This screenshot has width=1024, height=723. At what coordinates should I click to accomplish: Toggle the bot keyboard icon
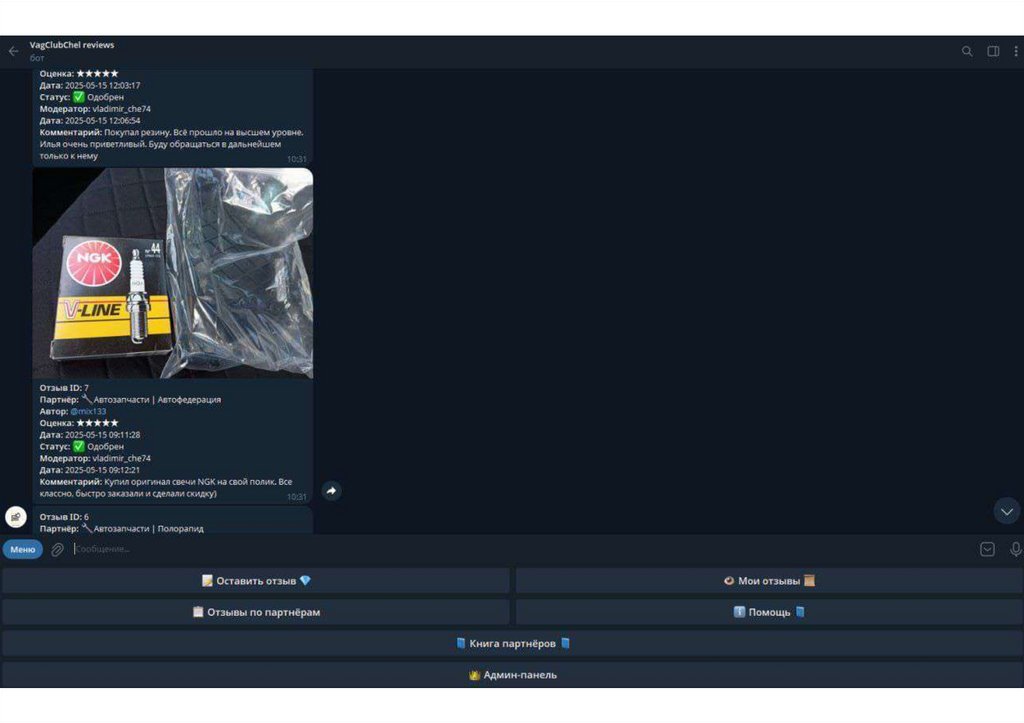(x=987, y=549)
